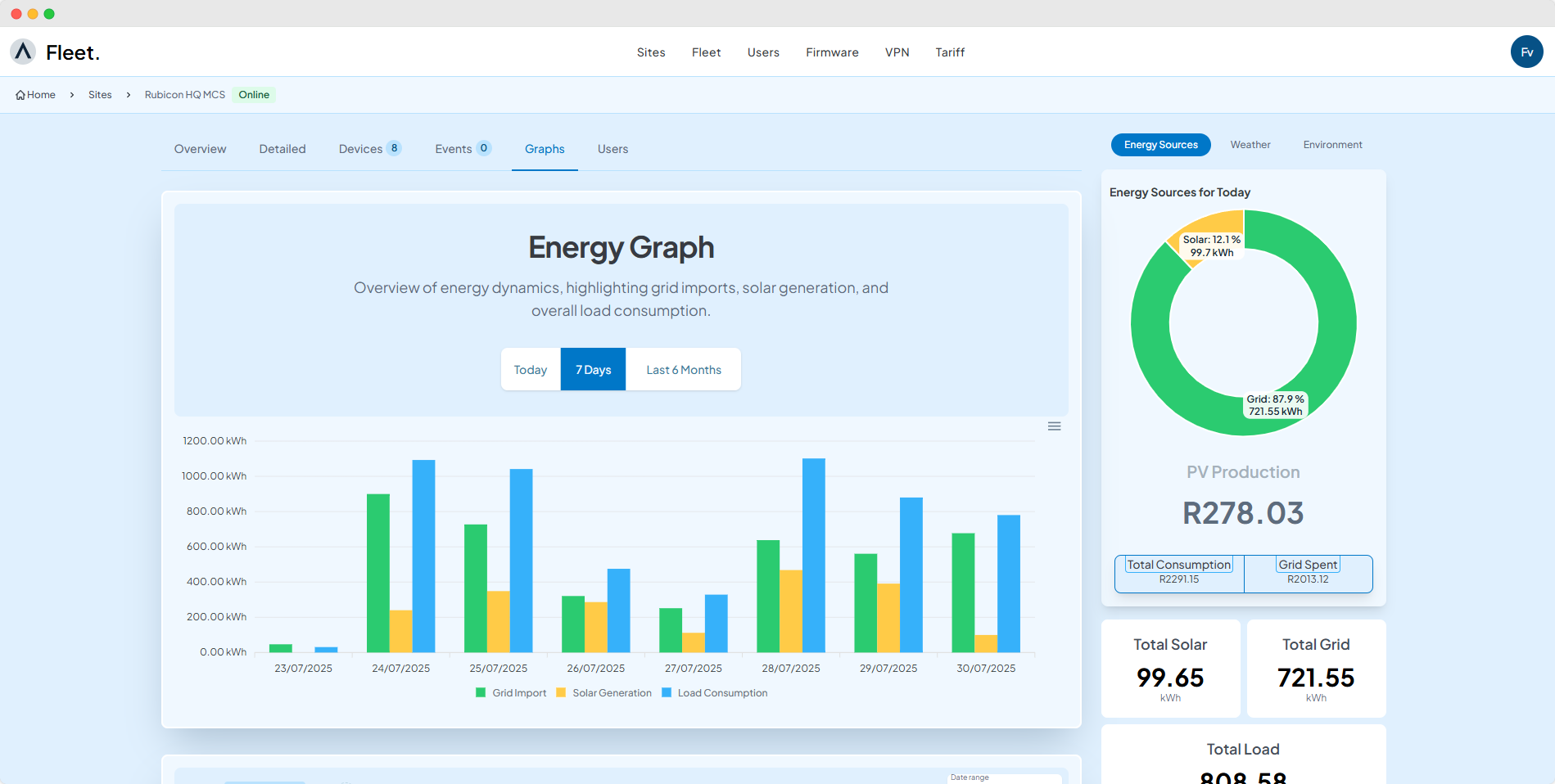This screenshot has height=784, width=1555.
Task: Switch to the Detailed tab
Action: 282,148
